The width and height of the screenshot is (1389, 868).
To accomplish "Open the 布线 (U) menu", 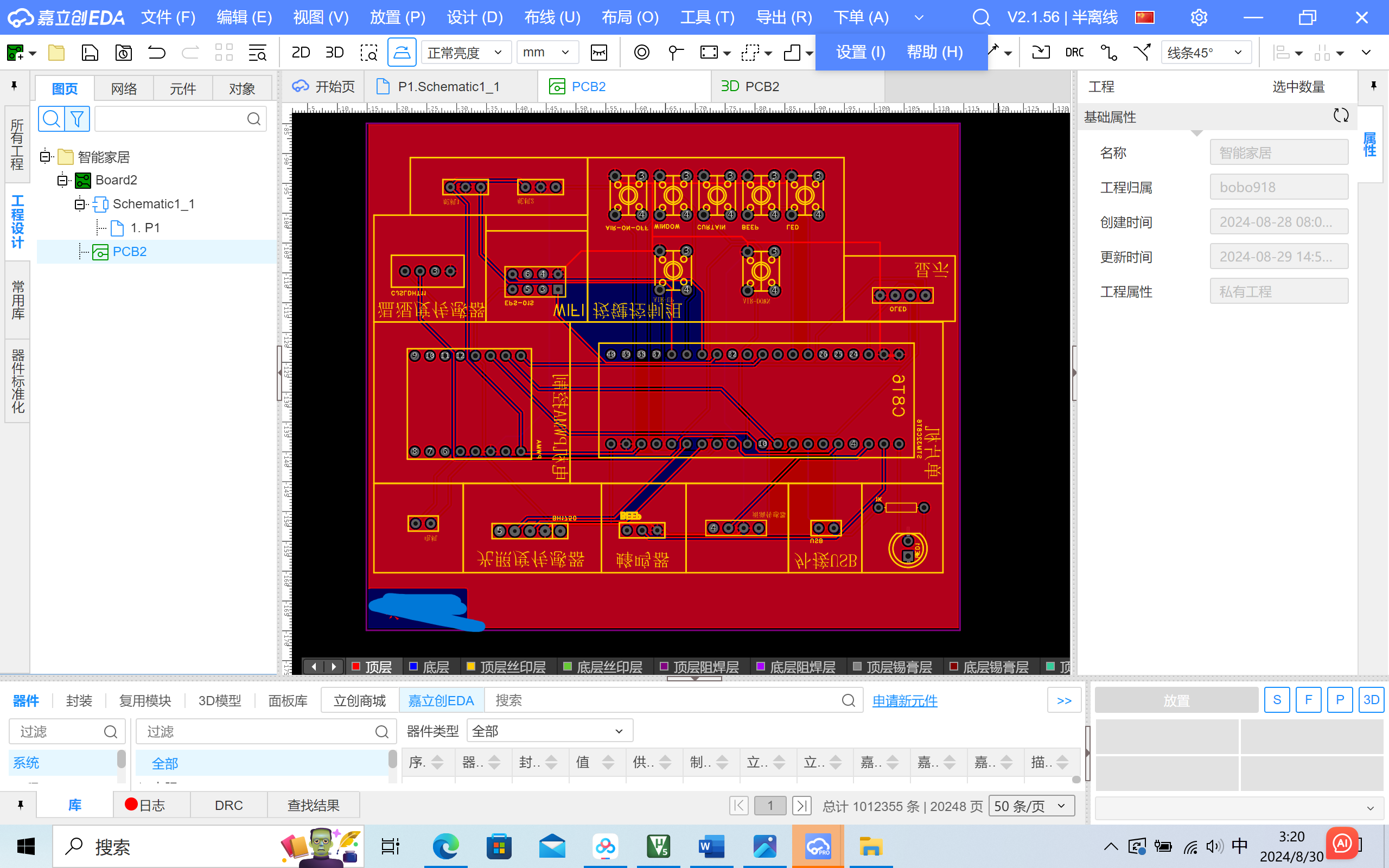I will tap(552, 17).
